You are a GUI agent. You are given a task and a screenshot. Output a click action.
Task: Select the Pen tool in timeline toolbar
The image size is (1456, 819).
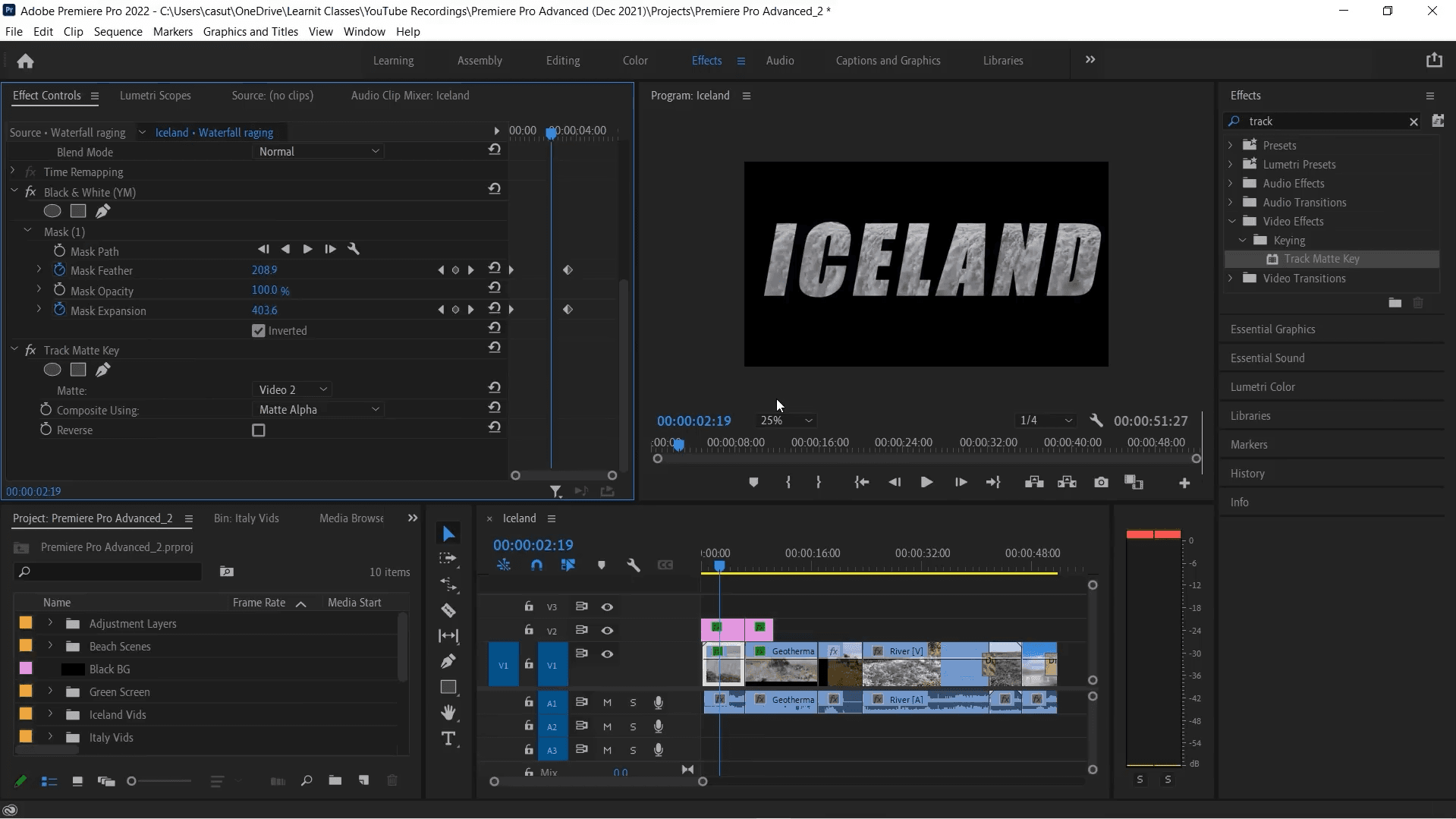coord(448,661)
